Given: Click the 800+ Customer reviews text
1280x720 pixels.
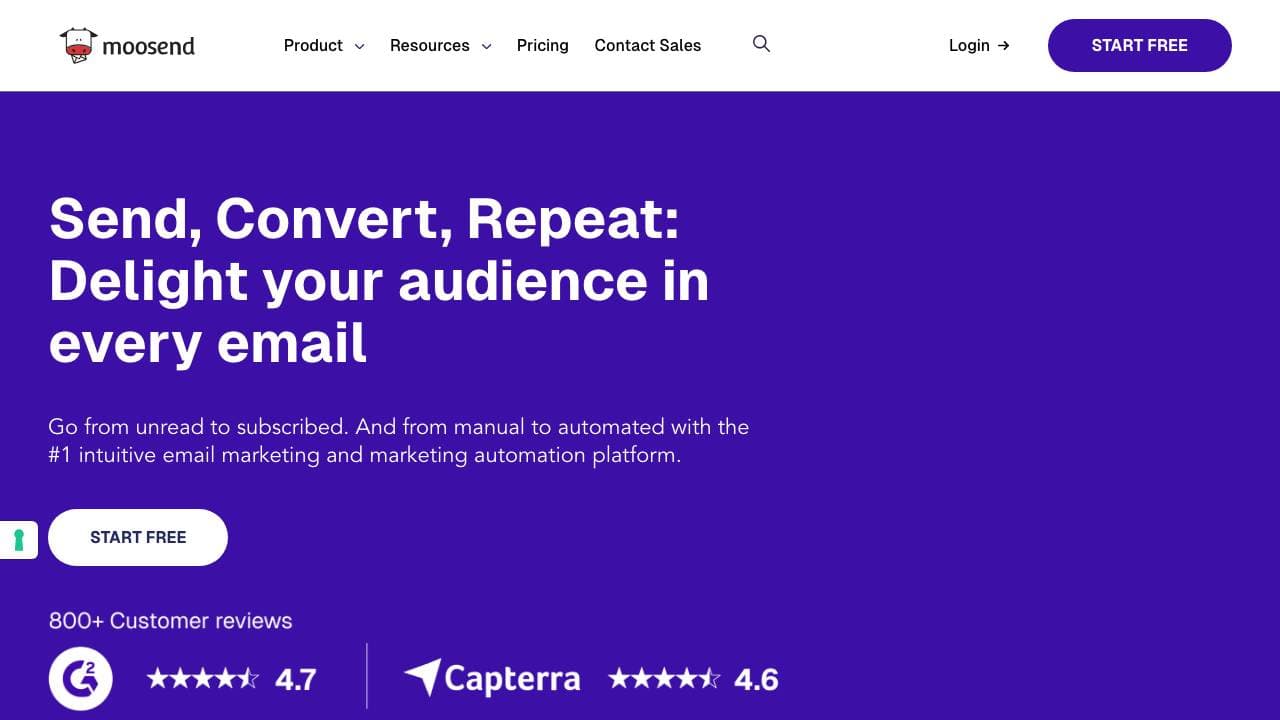Looking at the screenshot, I should [170, 620].
